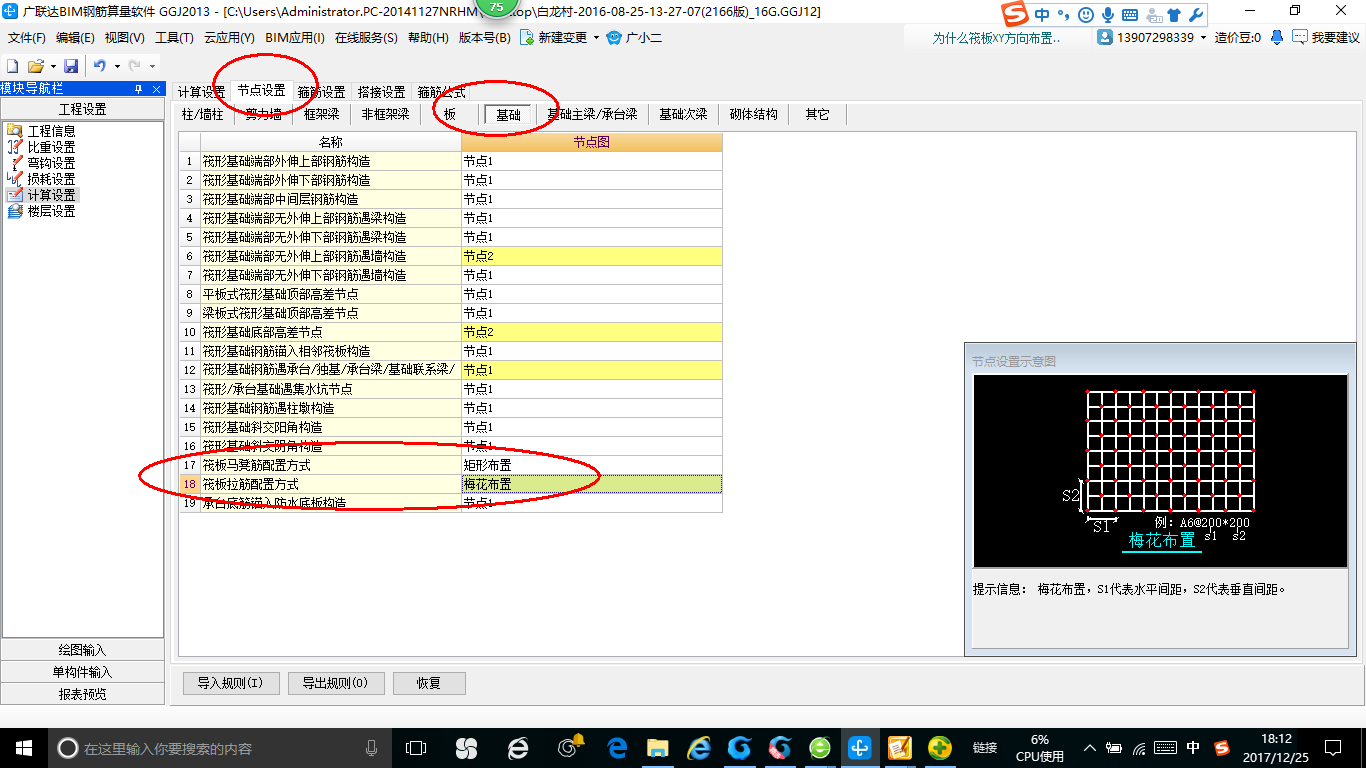Click Sogou input S logo
The width and height of the screenshot is (1366, 768).
pos(1016,14)
